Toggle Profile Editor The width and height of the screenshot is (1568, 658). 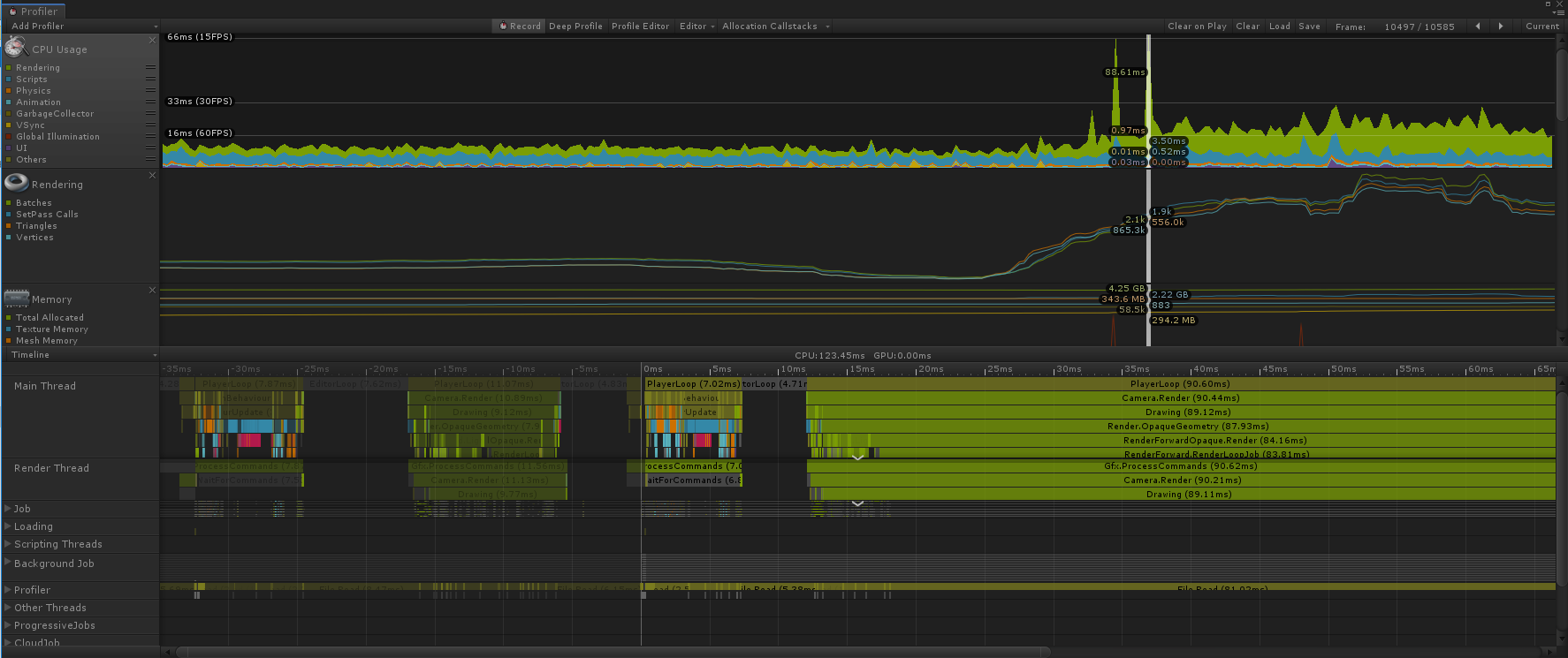(x=640, y=26)
